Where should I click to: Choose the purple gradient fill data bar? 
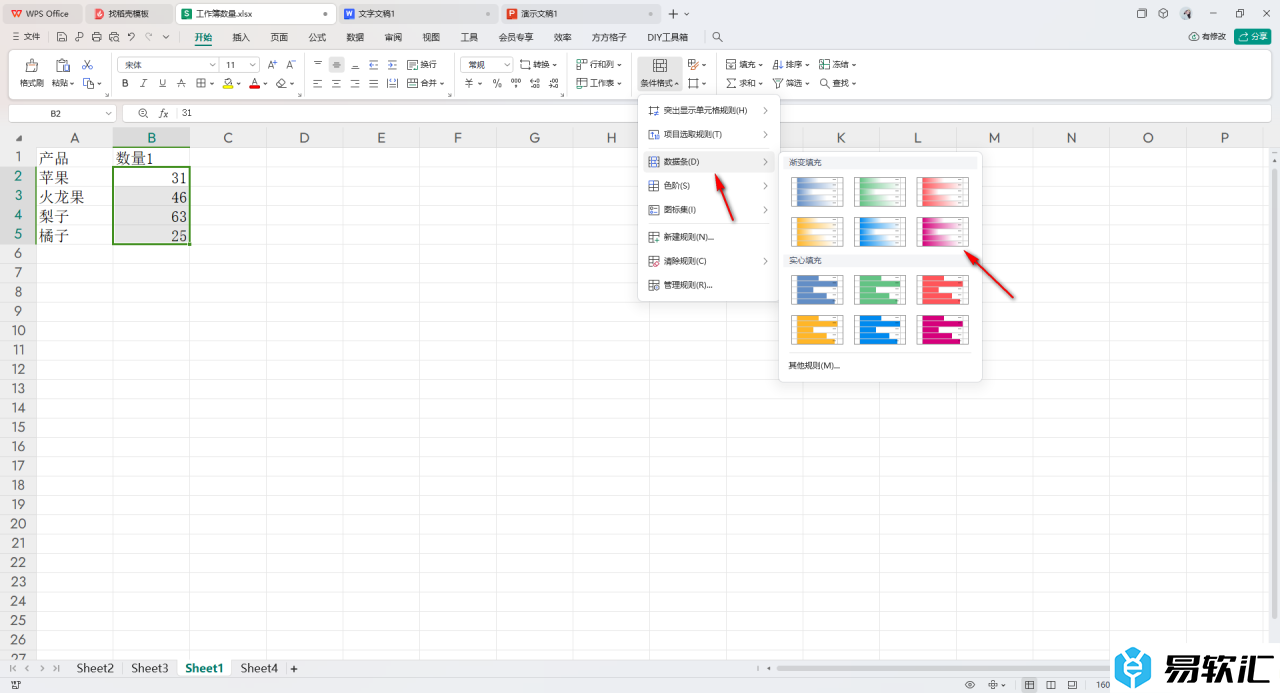pyautogui.click(x=943, y=231)
